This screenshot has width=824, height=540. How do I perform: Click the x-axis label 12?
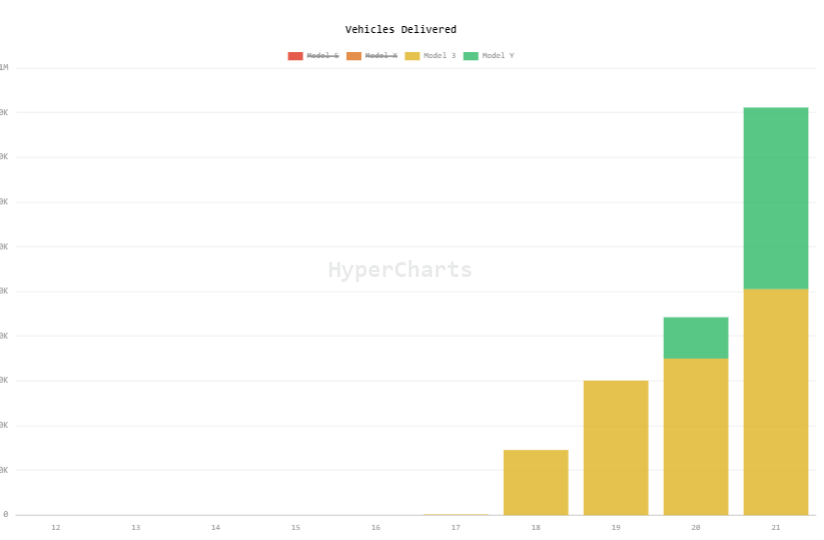tap(56, 527)
